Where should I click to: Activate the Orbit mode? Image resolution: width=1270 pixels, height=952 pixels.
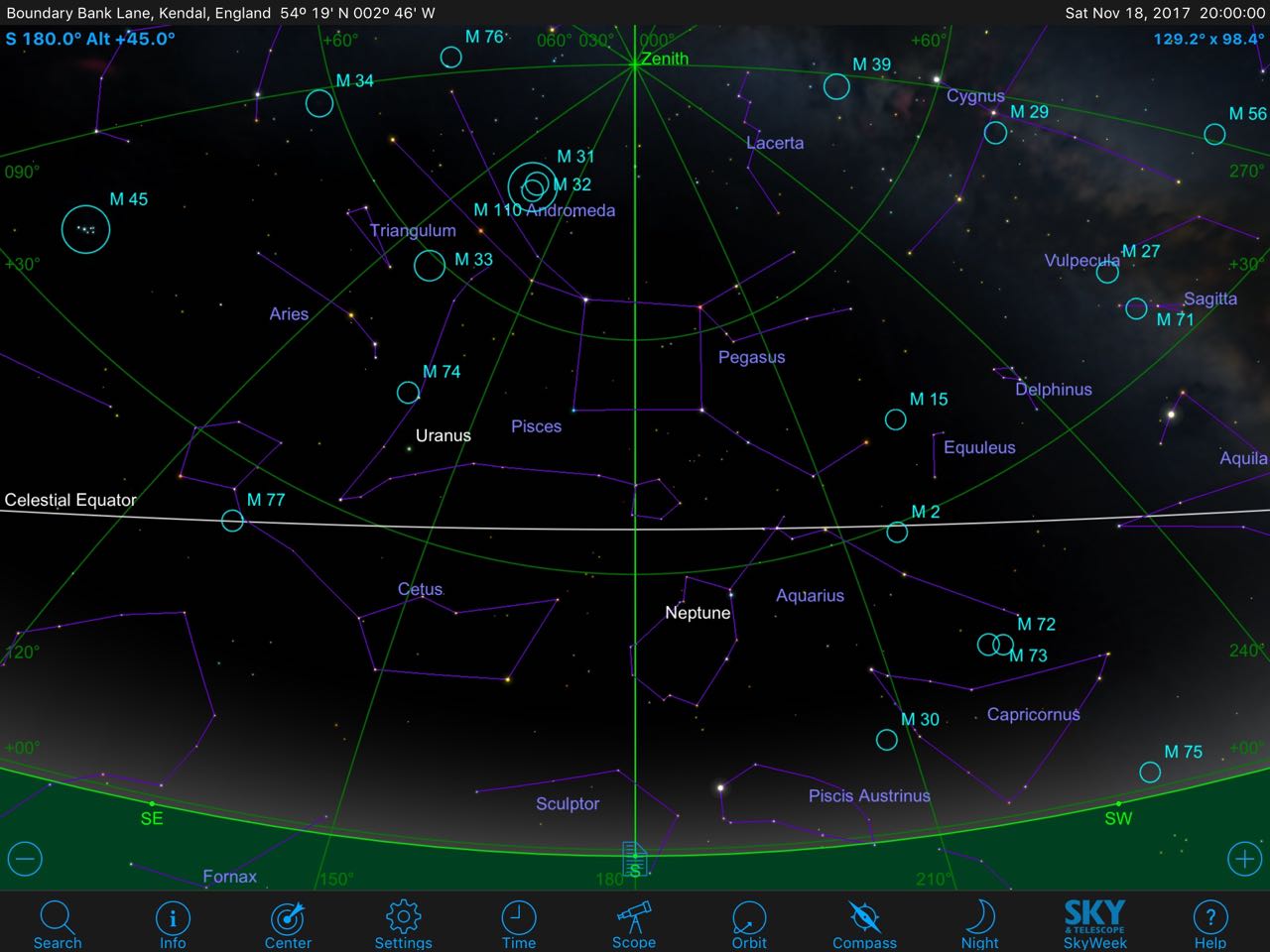(749, 922)
